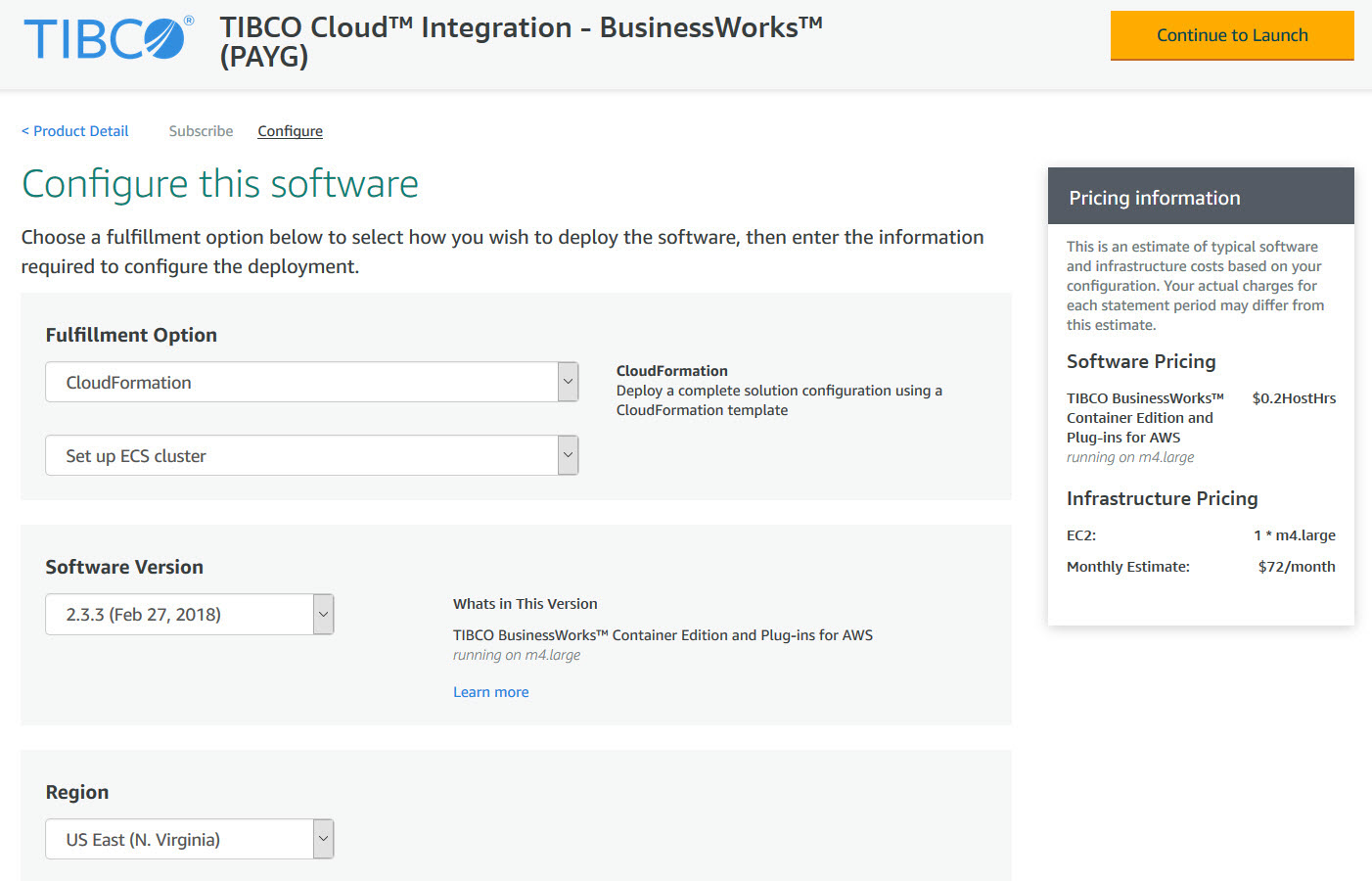
Task: Open the 2.3.3 software version dropdown
Action: point(189,614)
